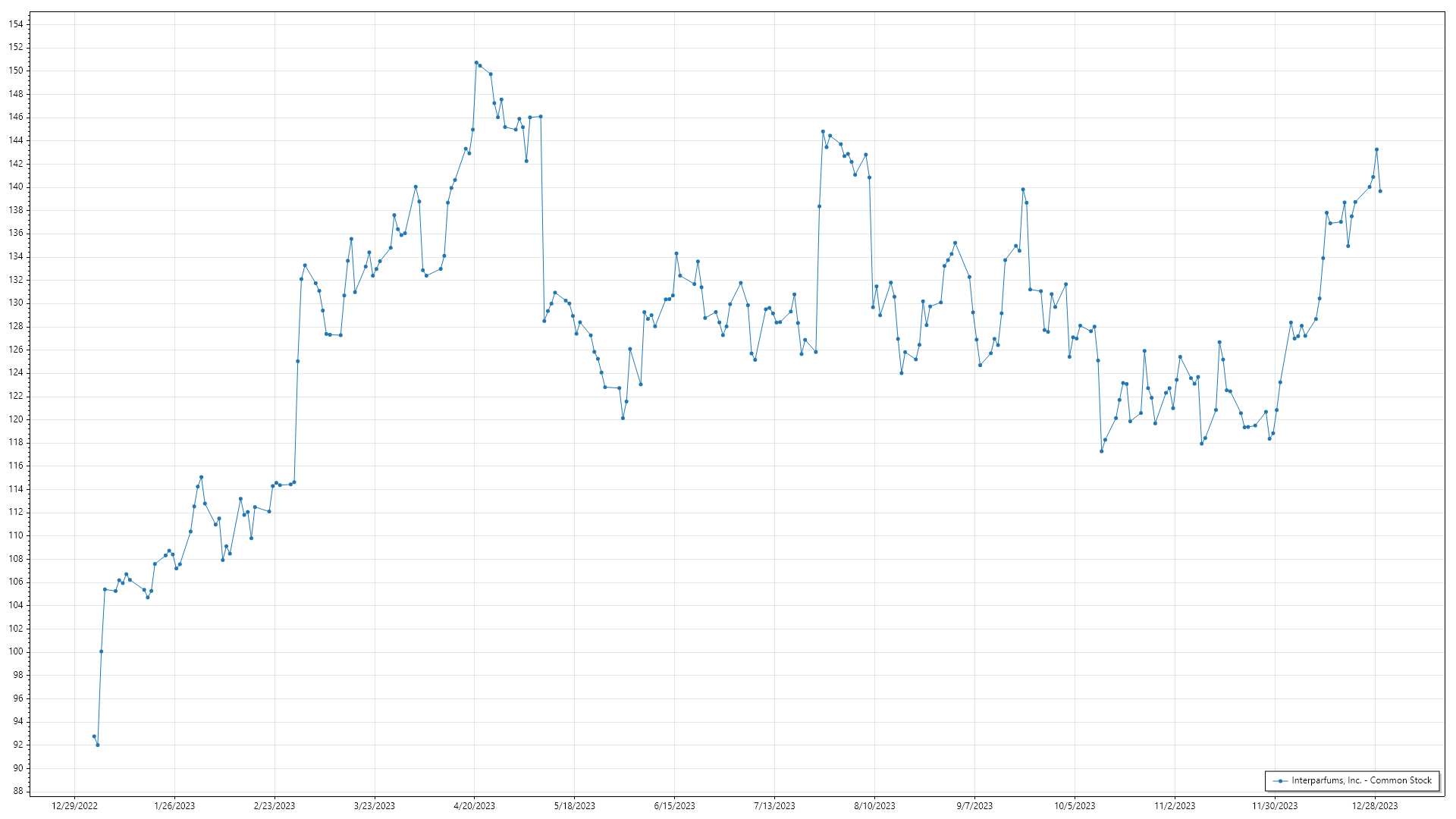
Task: Click the 154 y-axis value label
Action: [x=16, y=24]
